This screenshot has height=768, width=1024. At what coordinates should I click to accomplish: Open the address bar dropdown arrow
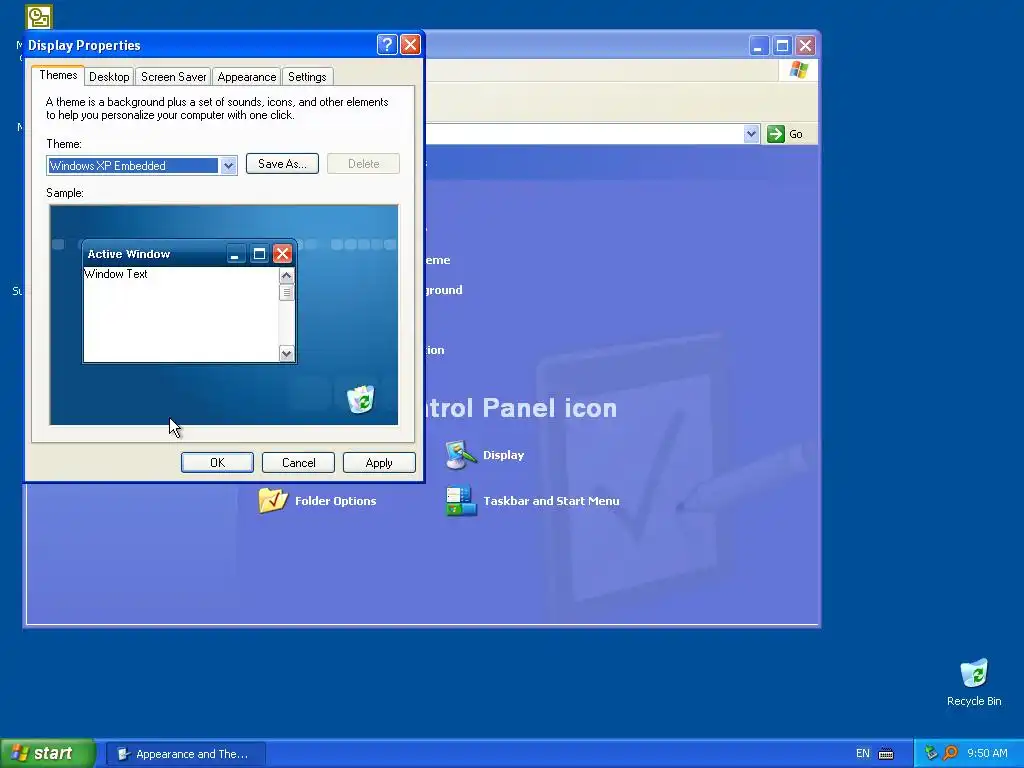(751, 134)
